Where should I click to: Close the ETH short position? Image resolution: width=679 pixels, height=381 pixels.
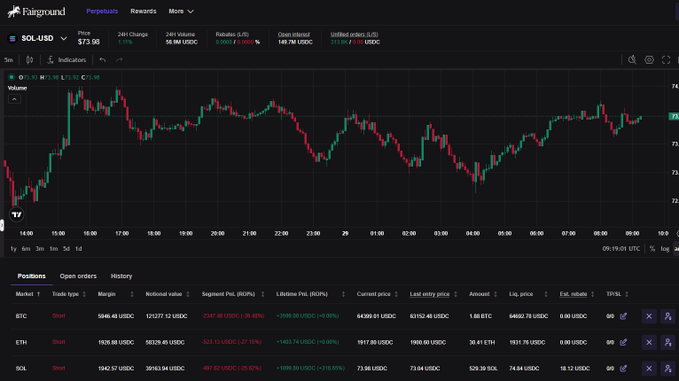(x=649, y=342)
